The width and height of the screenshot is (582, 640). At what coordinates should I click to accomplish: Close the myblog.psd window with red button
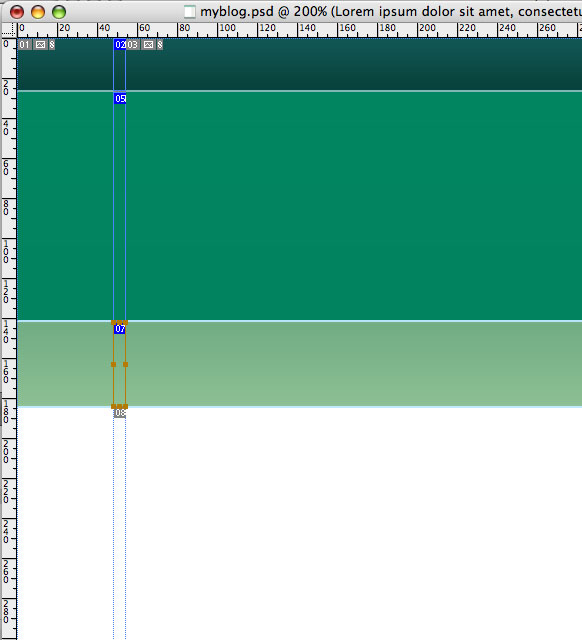17,12
